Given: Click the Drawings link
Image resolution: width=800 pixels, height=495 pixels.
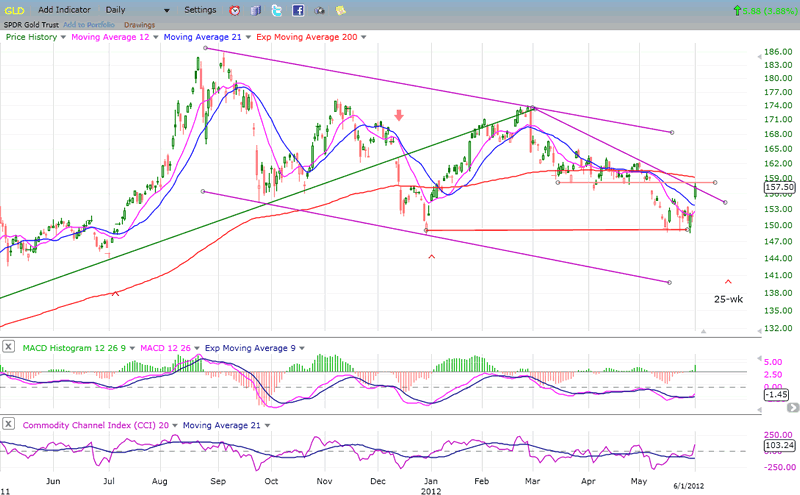Looking at the screenshot, I should coord(139,24).
